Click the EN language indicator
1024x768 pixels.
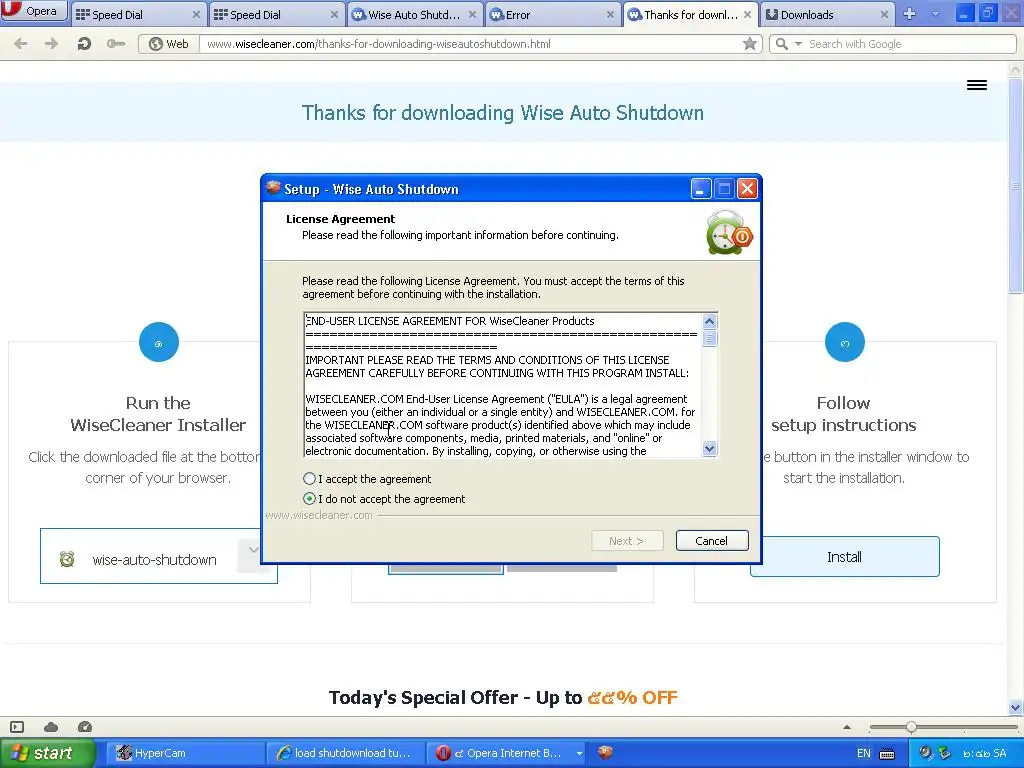(863, 753)
